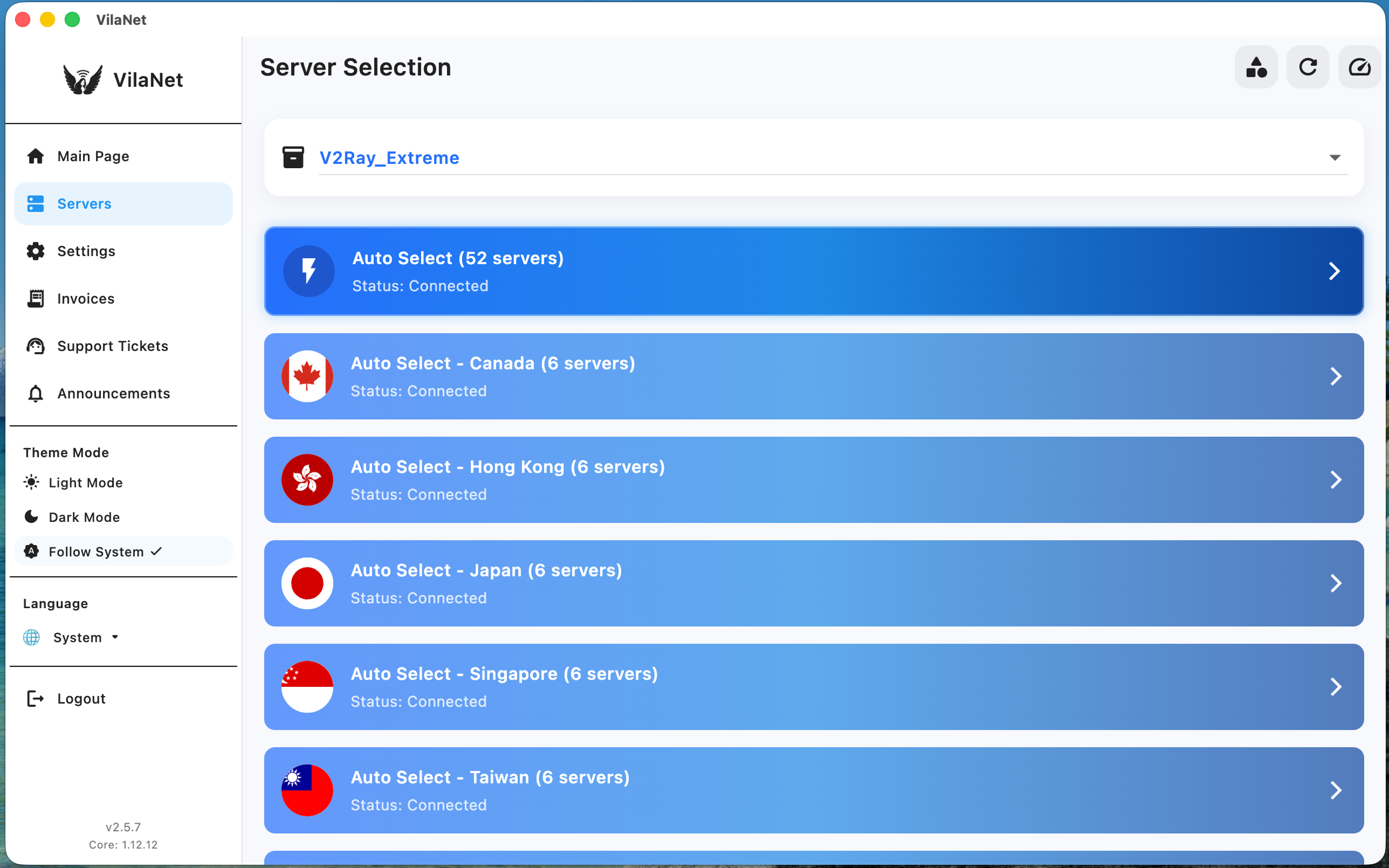The image size is (1389, 868).
Task: Expand the Taiwan server group chevron
Action: point(1336,790)
